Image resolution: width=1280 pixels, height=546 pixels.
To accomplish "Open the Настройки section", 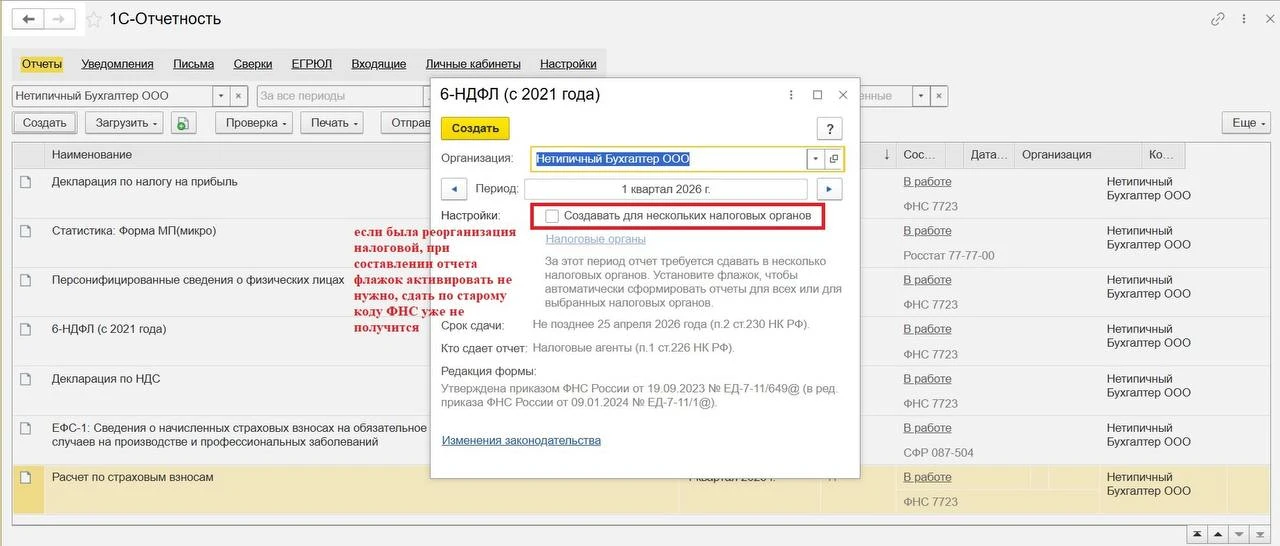I will pos(568,64).
